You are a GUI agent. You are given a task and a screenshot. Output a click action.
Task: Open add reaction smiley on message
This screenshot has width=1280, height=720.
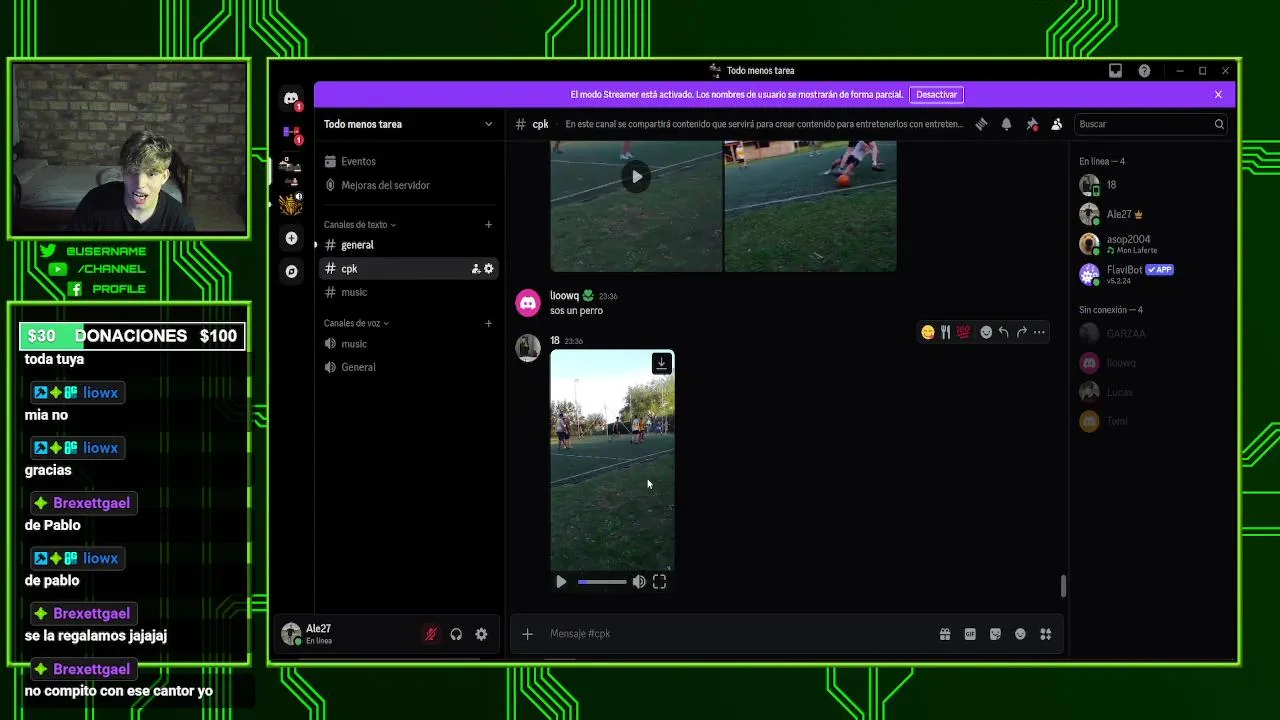tap(986, 332)
